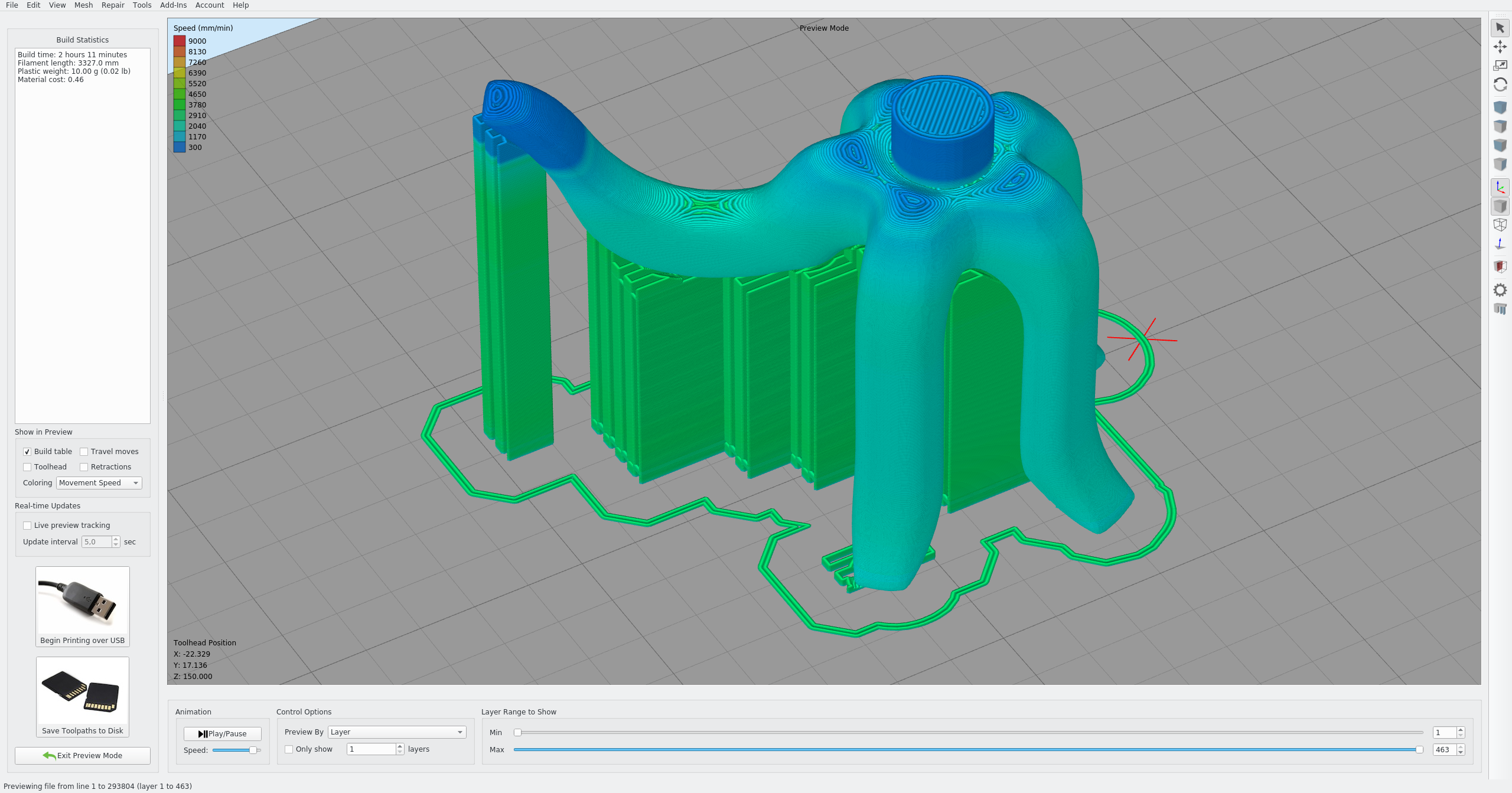Open the cross section view icon
1512x793 pixels.
coord(1500,267)
